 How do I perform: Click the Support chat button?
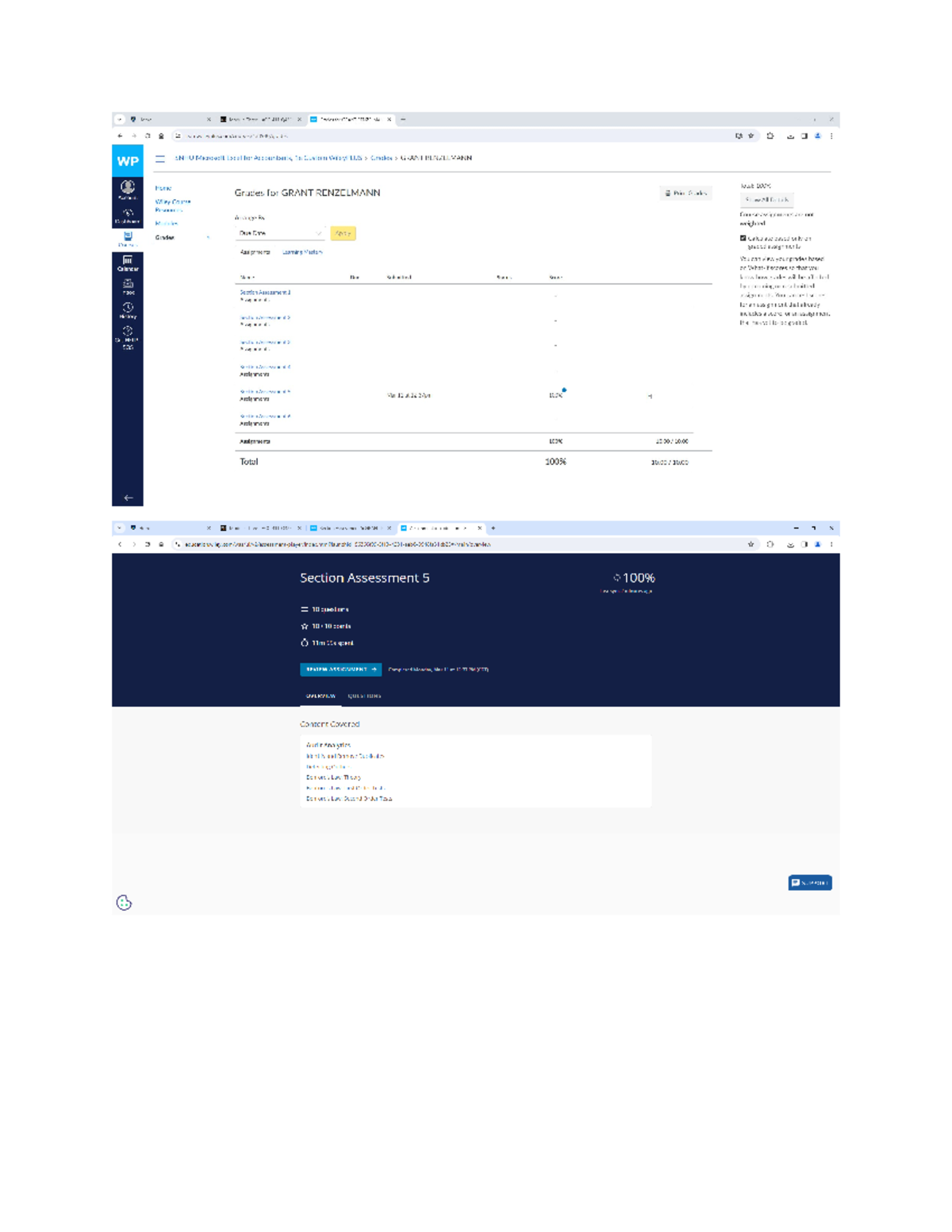[809, 883]
